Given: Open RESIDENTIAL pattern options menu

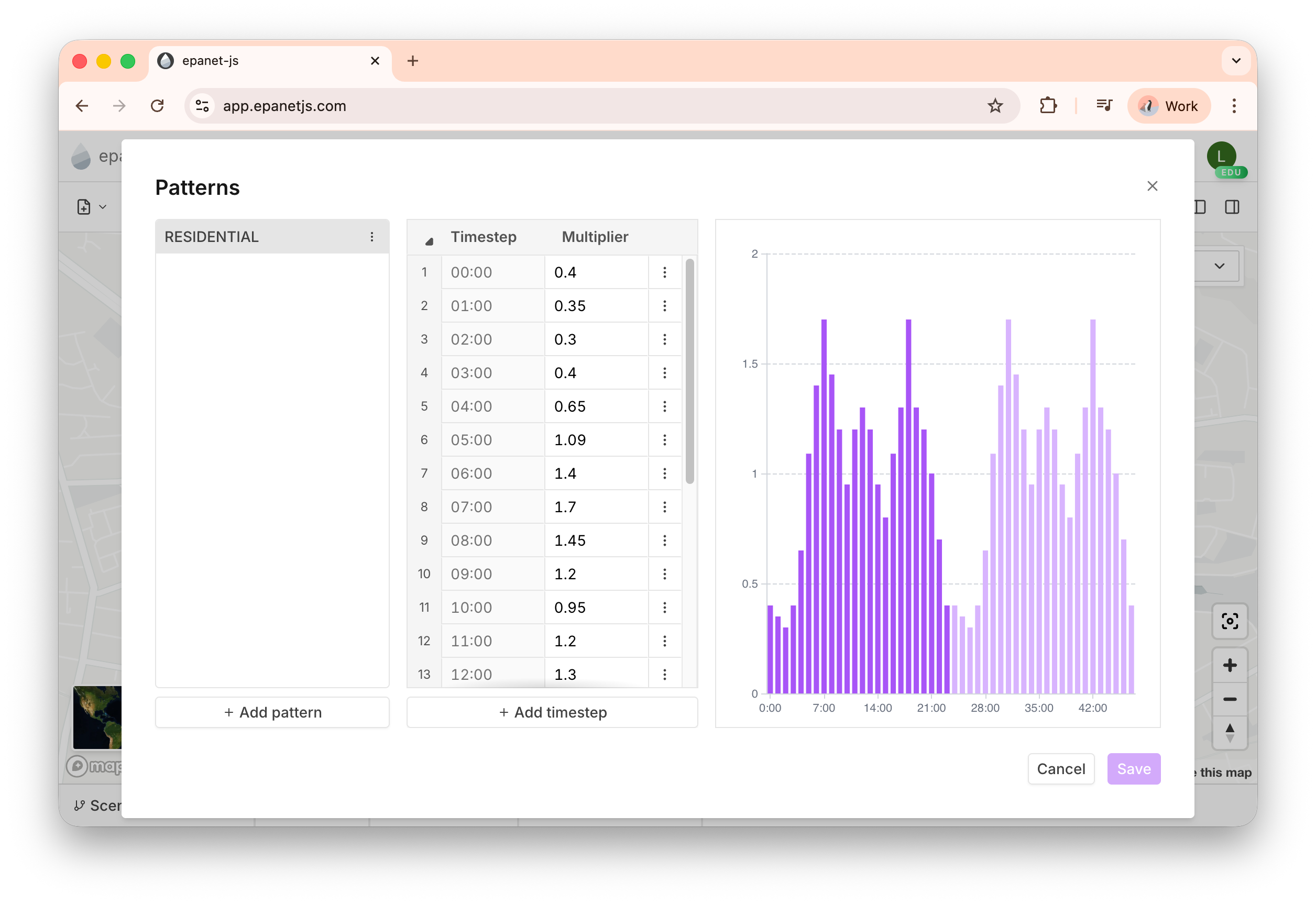Looking at the screenshot, I should click(x=371, y=237).
